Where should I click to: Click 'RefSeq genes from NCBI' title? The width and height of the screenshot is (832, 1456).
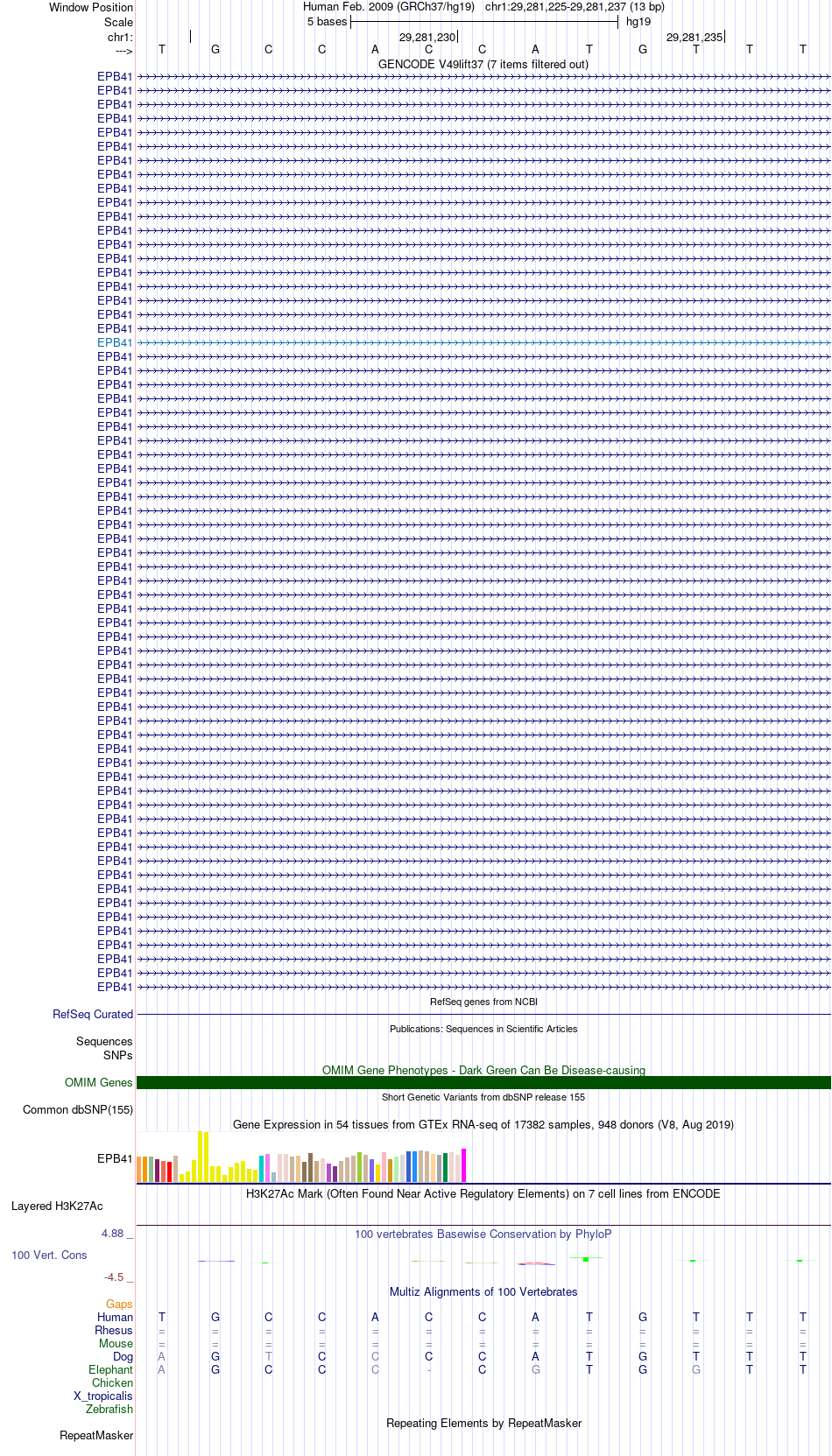(x=483, y=1002)
